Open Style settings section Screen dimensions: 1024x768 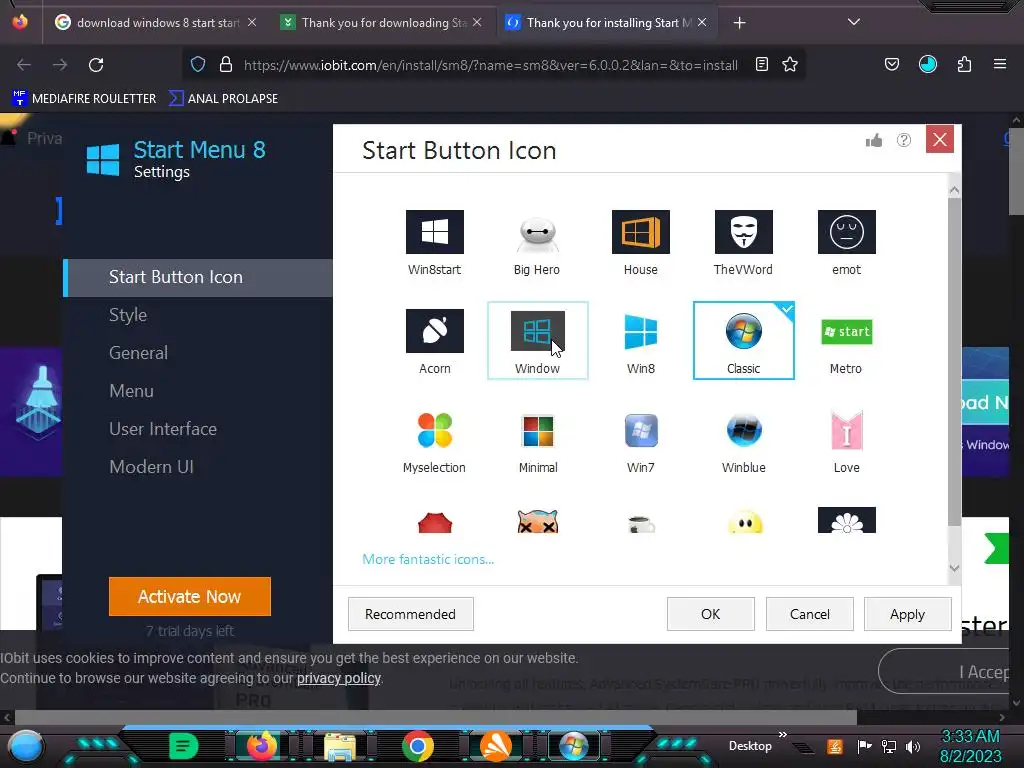click(127, 315)
